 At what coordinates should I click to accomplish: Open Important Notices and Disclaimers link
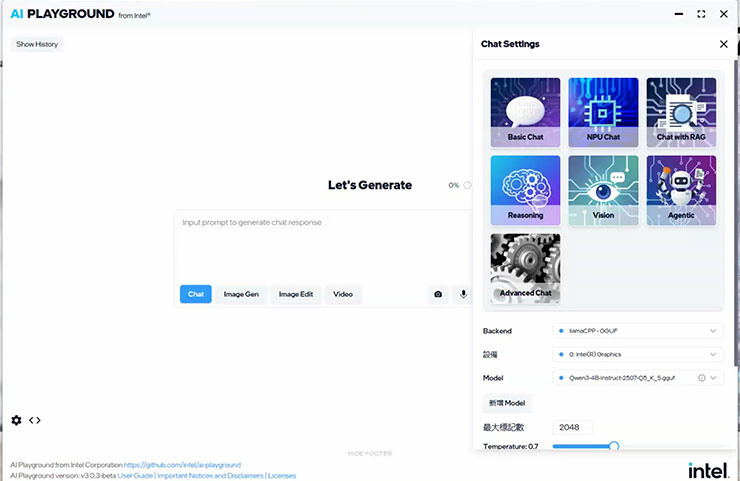coord(210,475)
